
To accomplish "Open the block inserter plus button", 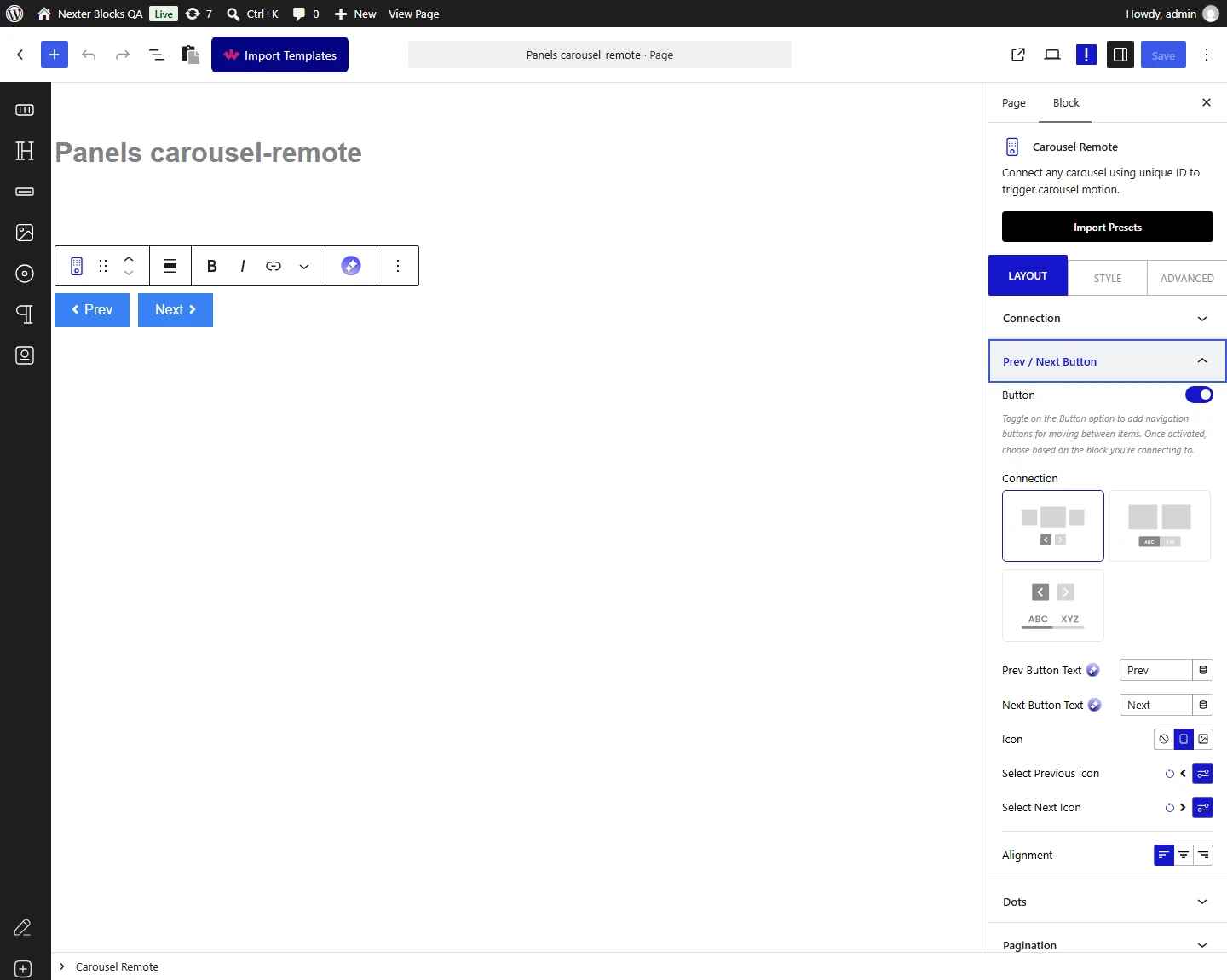I will pyautogui.click(x=54, y=55).
